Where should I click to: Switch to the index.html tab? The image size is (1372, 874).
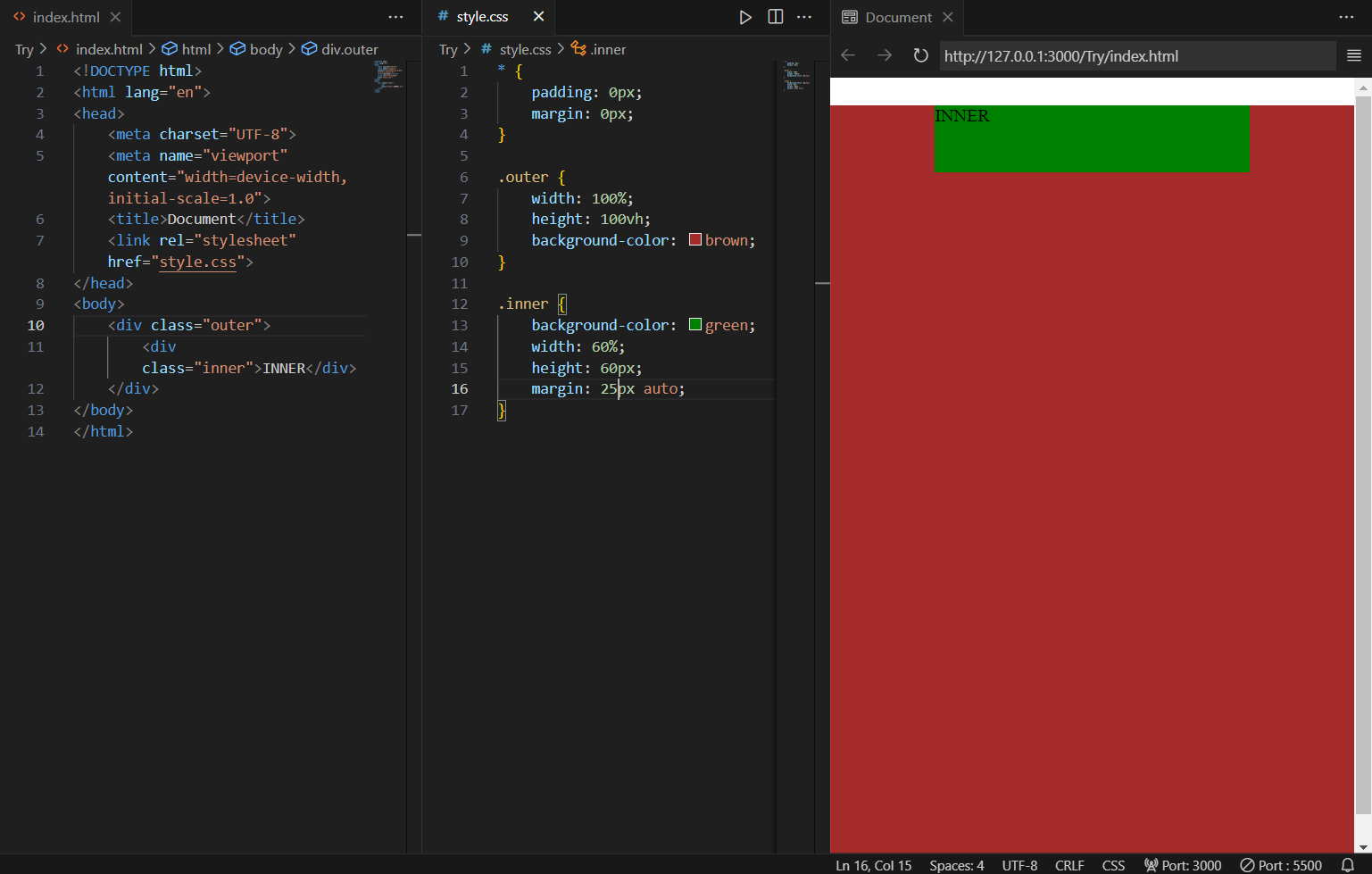(x=65, y=17)
